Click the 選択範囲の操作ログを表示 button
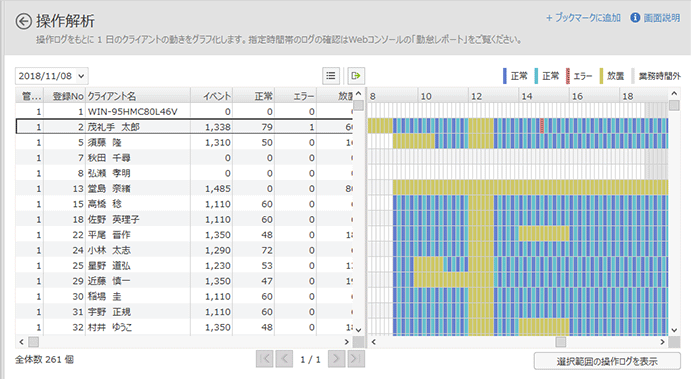This screenshot has height=379, width=691. (607, 361)
